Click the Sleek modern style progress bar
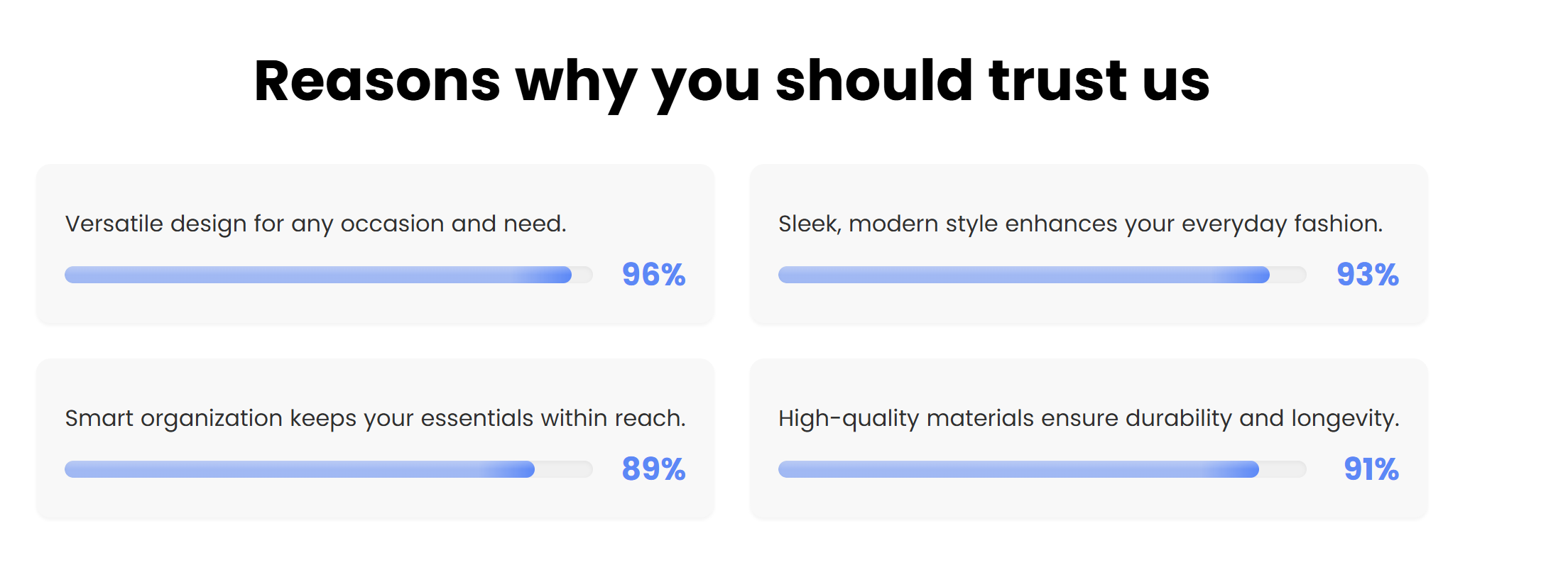Image resolution: width=1568 pixels, height=575 pixels. coord(1042,275)
